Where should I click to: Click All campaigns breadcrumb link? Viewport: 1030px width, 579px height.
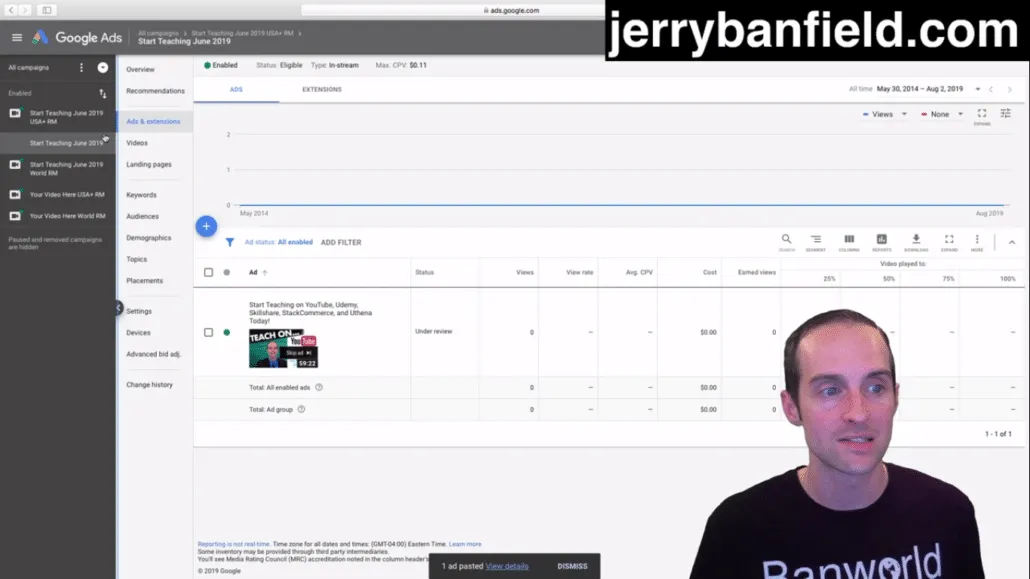pos(158,33)
